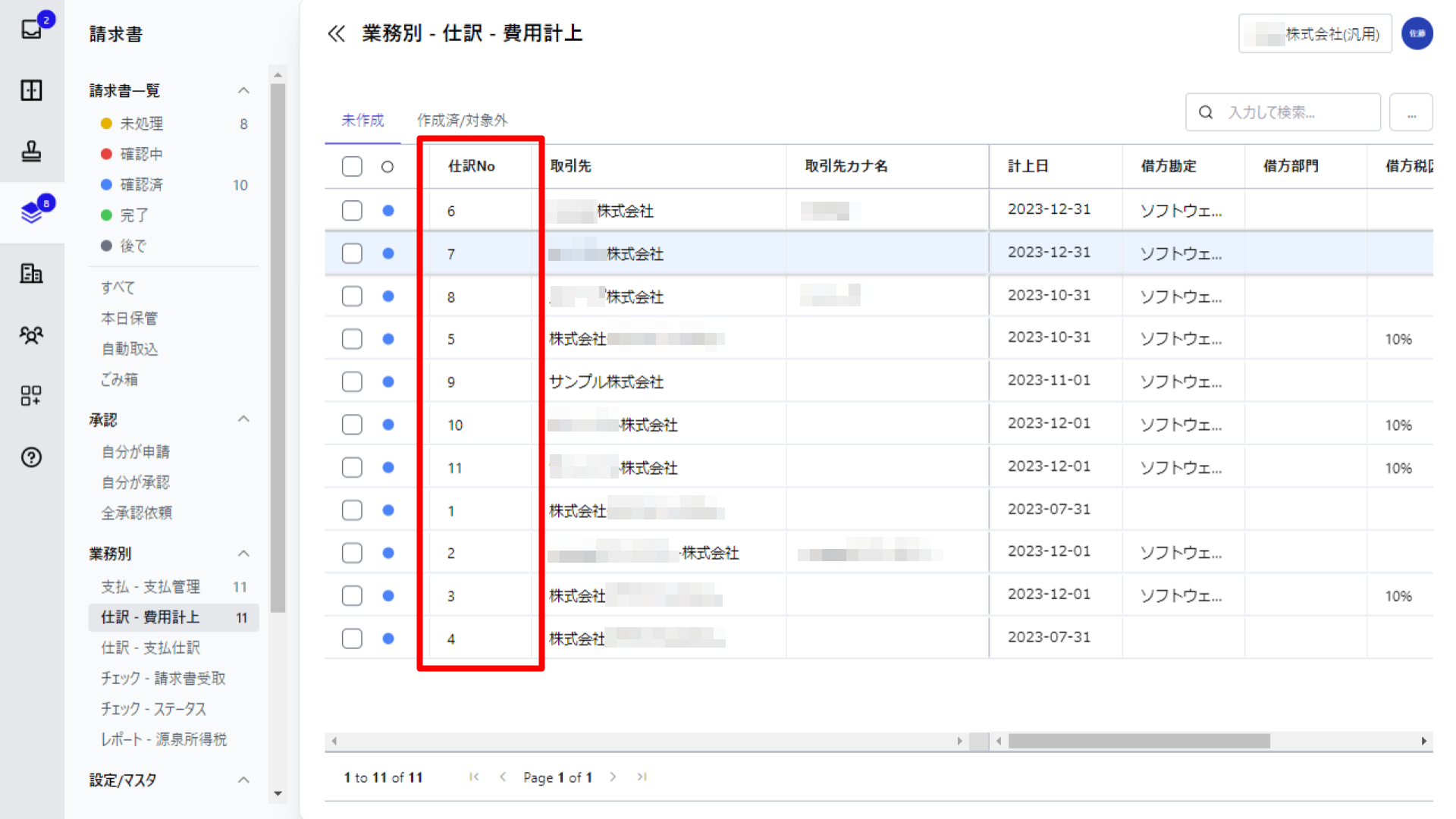Open the stamp approval icon
The image size is (1456, 819).
click(x=31, y=152)
